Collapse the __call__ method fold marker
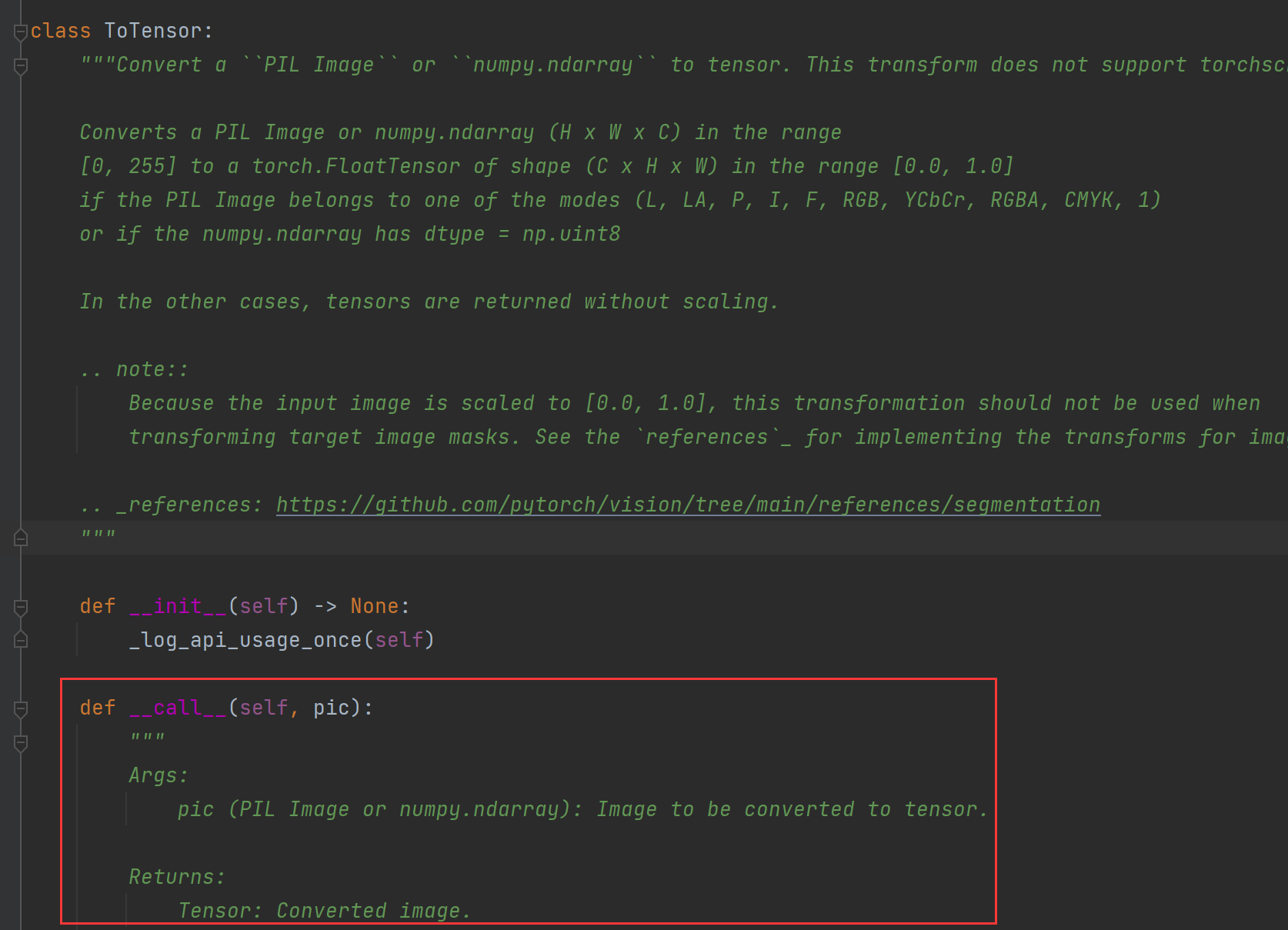The height and width of the screenshot is (930, 1288). coord(21,709)
